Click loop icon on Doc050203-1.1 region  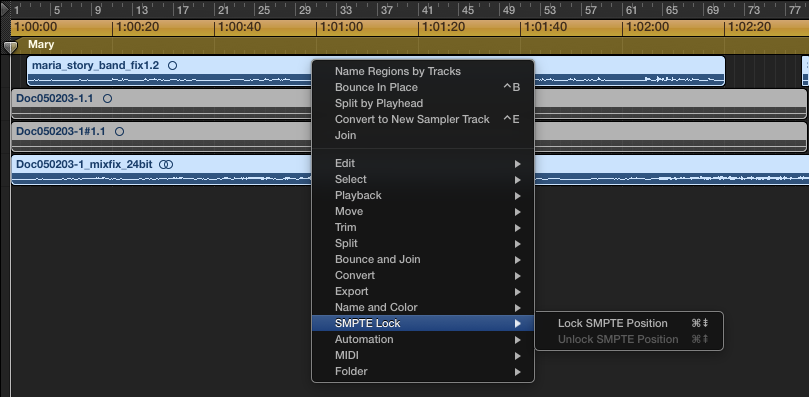pyautogui.click(x=107, y=98)
